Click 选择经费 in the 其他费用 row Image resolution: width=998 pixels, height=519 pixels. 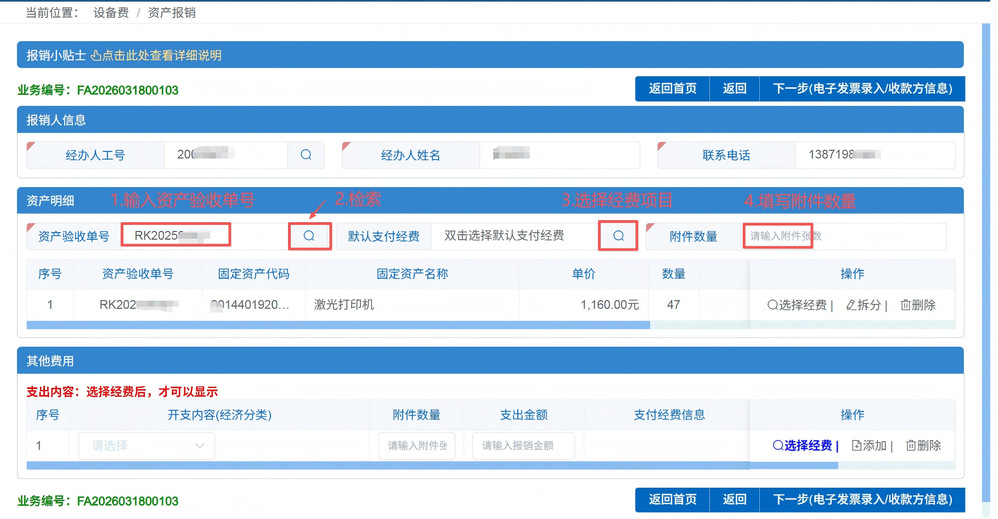pyautogui.click(x=803, y=446)
